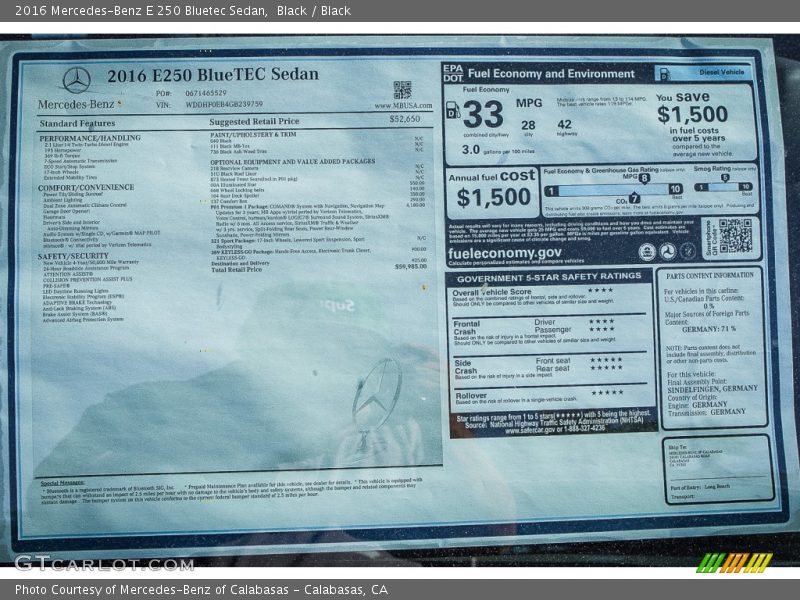
Task: Click the SINDELFINGEN, GERMANY assembly point
Action: 713,389
